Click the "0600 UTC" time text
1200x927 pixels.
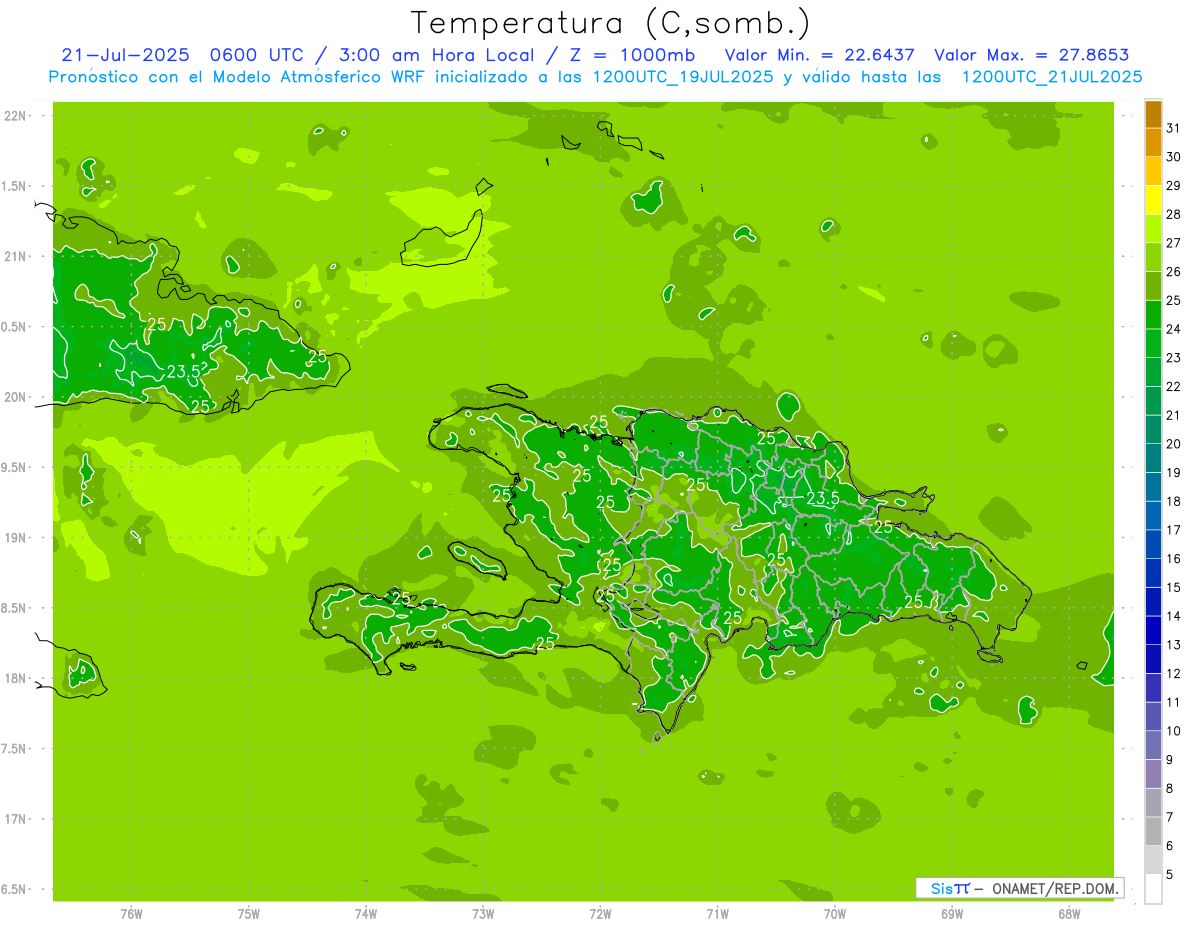point(258,55)
